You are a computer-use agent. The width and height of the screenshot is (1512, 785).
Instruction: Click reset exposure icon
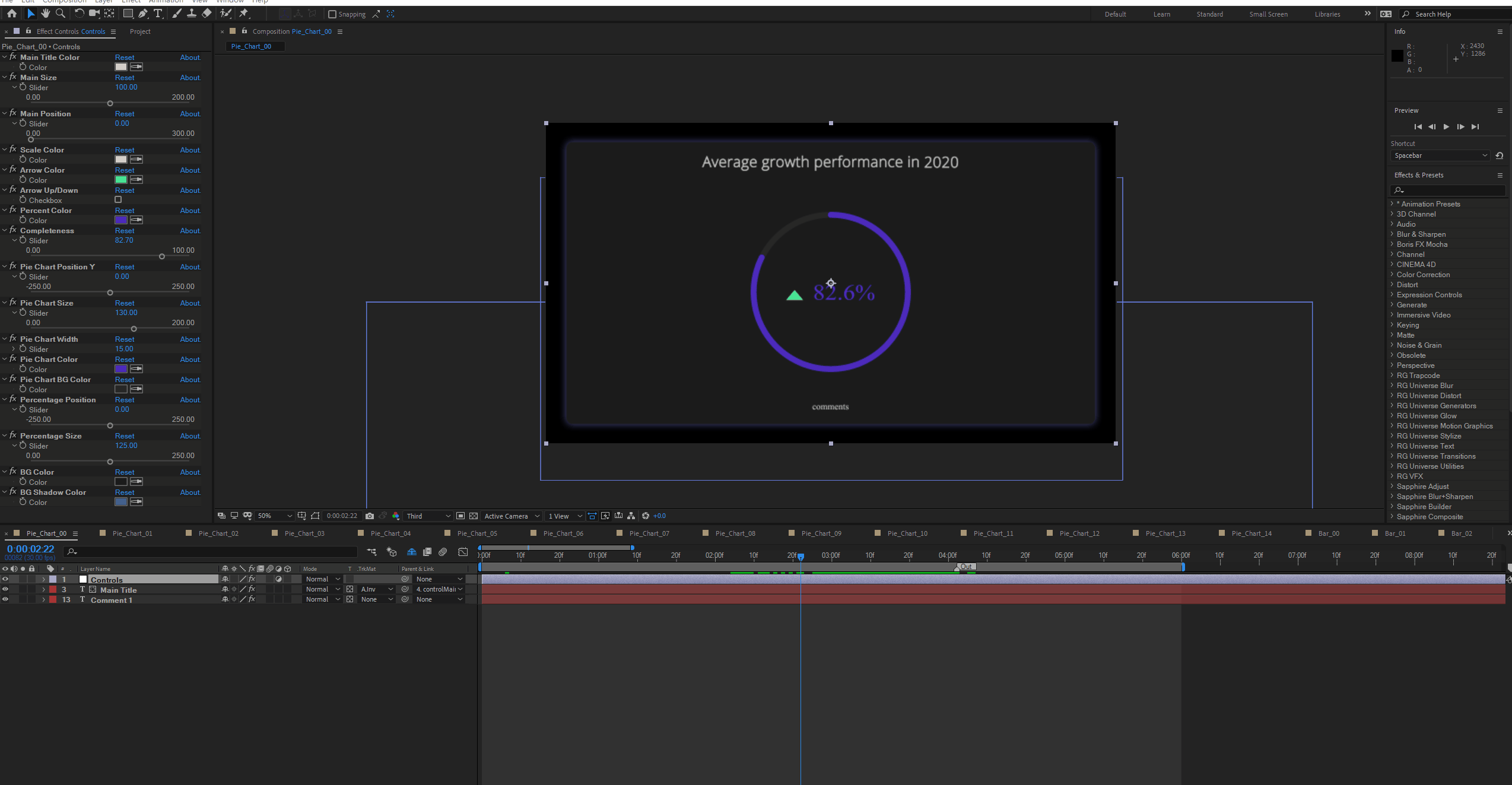tap(646, 516)
